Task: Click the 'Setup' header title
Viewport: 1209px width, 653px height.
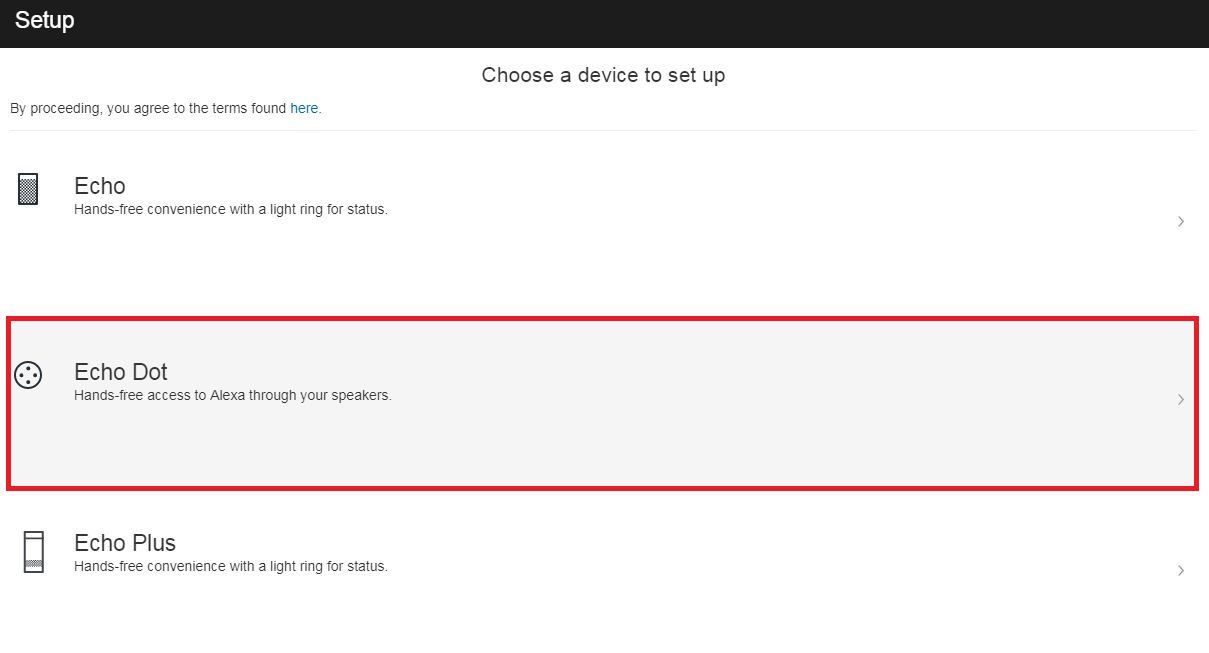Action: [45, 21]
